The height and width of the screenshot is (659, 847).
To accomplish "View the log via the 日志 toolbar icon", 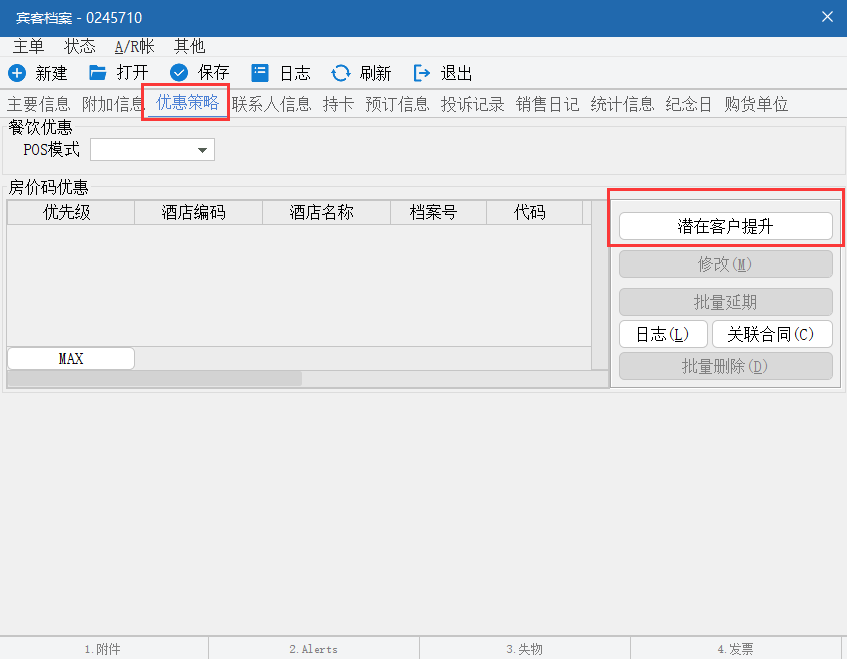I will 260,73.
